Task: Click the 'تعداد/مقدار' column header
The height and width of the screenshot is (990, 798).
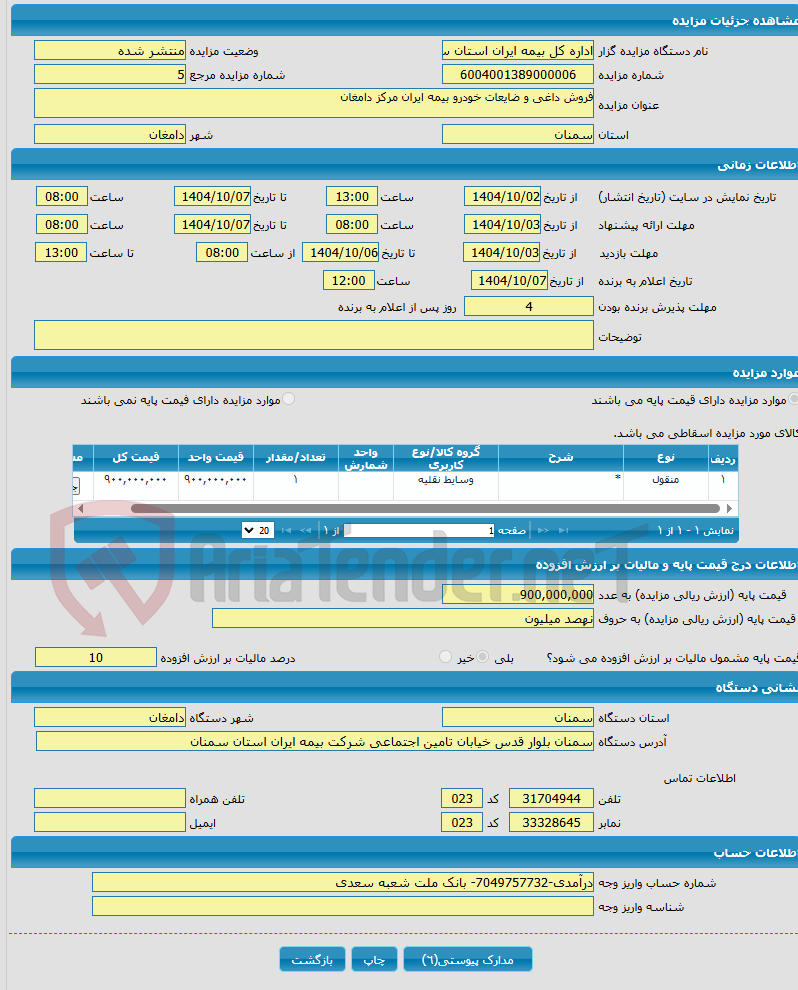Action: pos(295,458)
